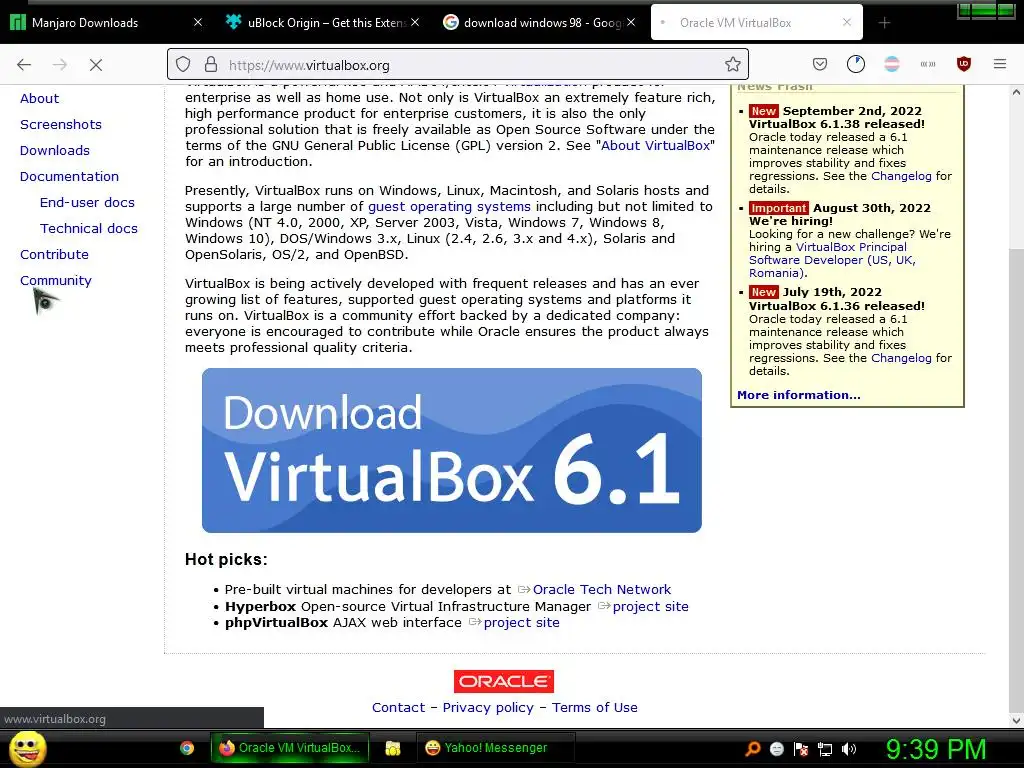Open Hyperbox project site link
The image size is (1024, 768).
click(x=650, y=607)
